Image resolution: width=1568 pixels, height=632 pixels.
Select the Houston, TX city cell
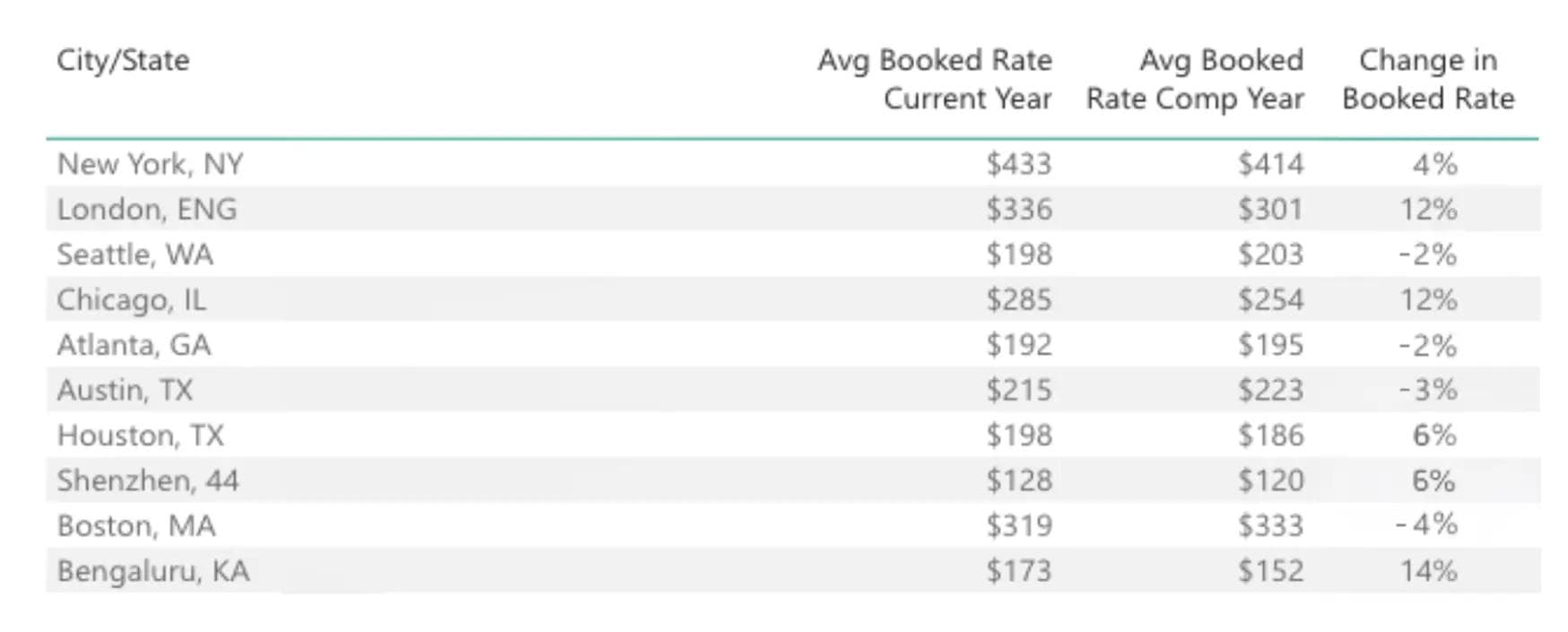click(141, 436)
